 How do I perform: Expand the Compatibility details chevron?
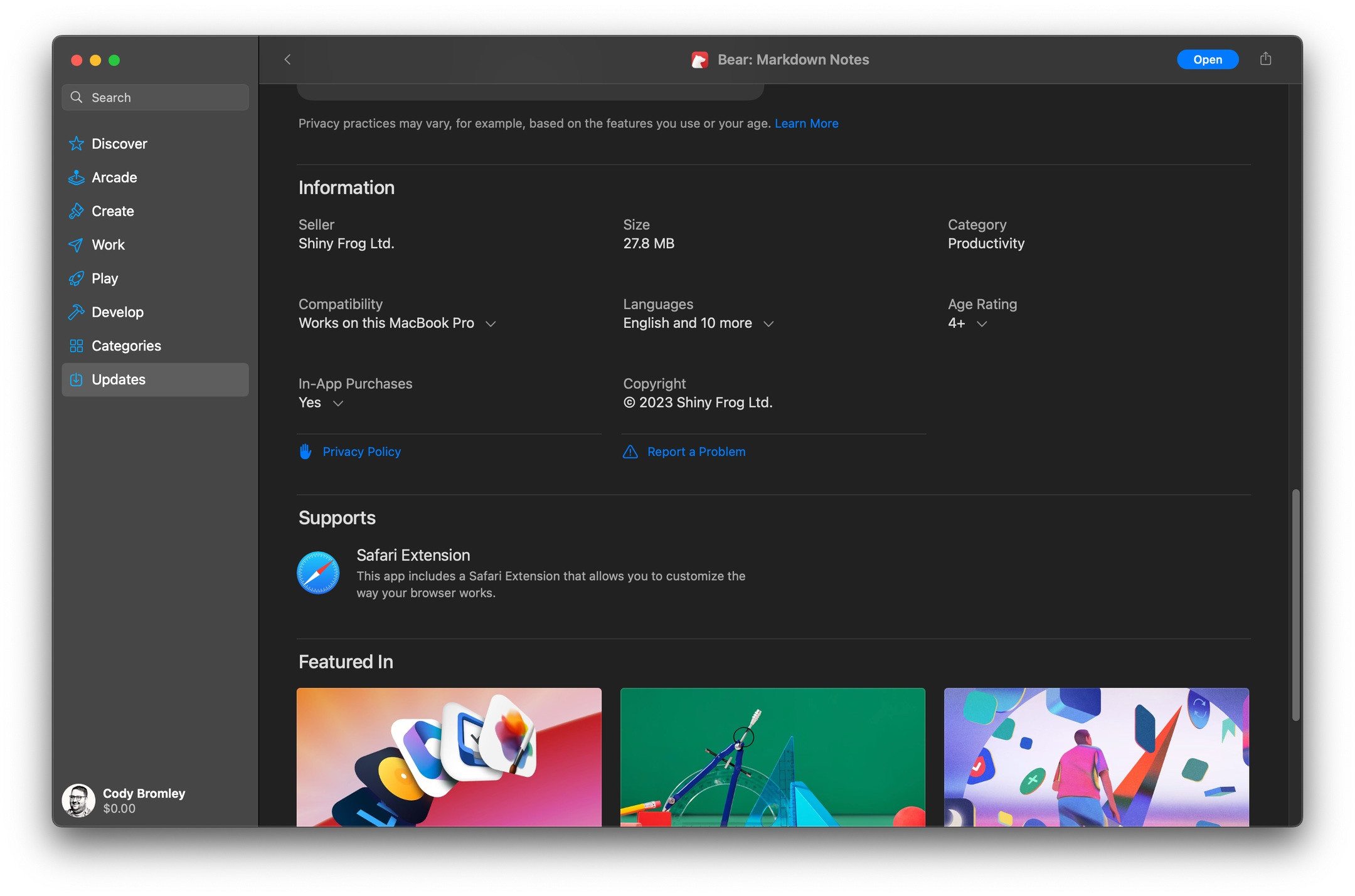[491, 324]
